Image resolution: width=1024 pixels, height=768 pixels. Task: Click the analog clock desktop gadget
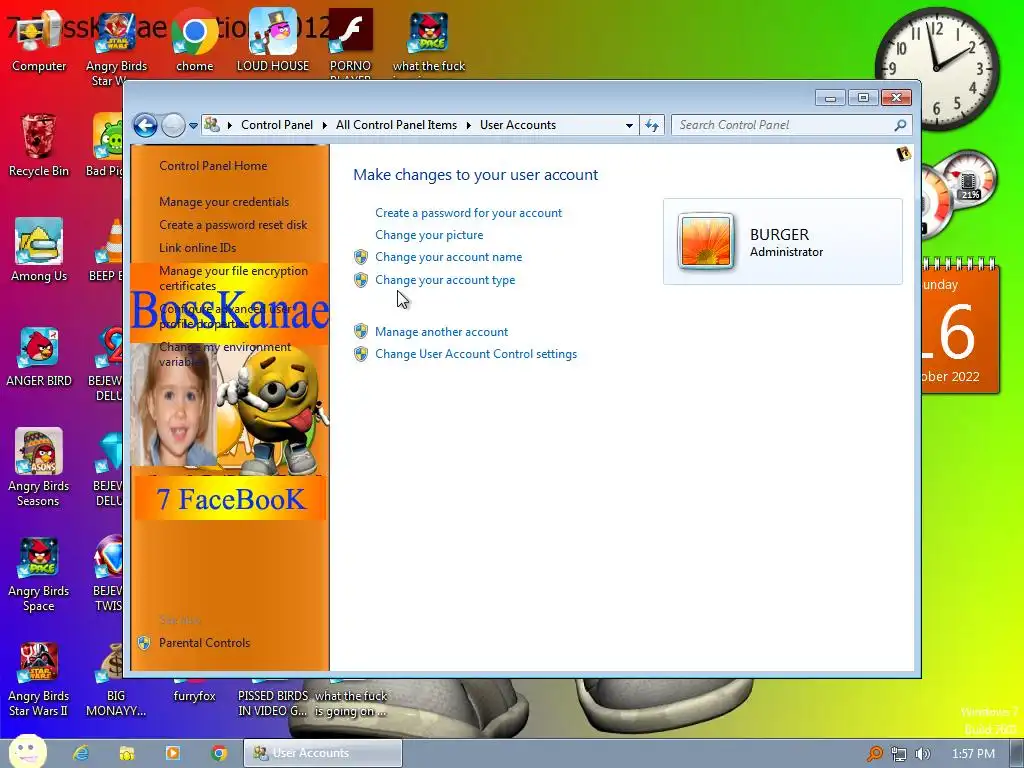click(937, 69)
